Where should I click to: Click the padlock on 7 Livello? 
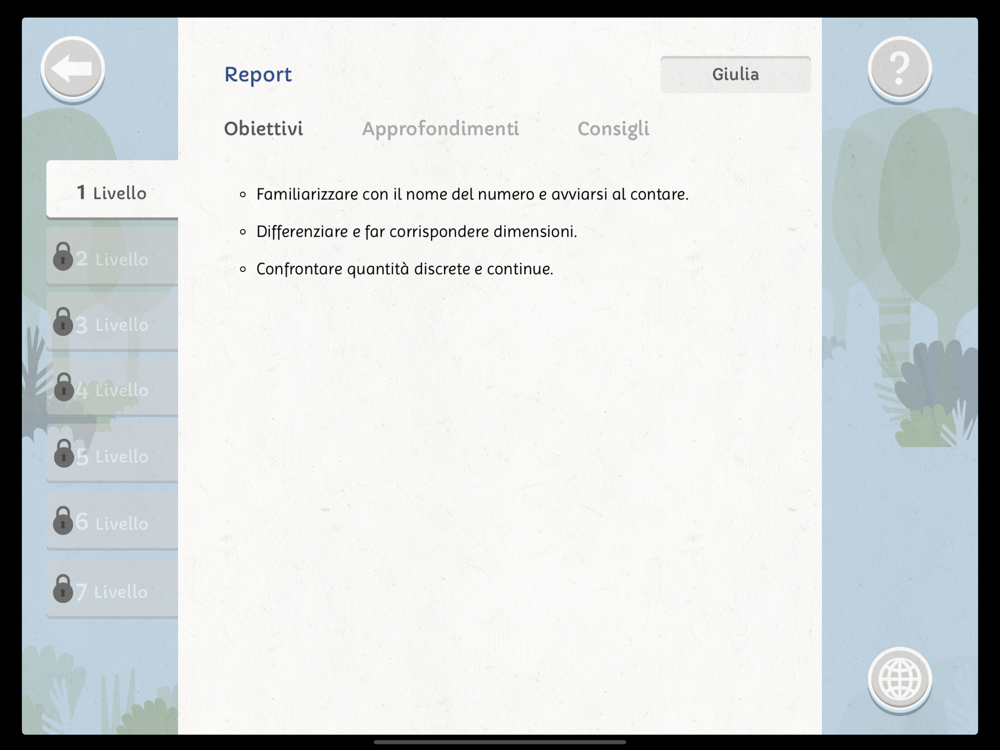pyautogui.click(x=62, y=589)
